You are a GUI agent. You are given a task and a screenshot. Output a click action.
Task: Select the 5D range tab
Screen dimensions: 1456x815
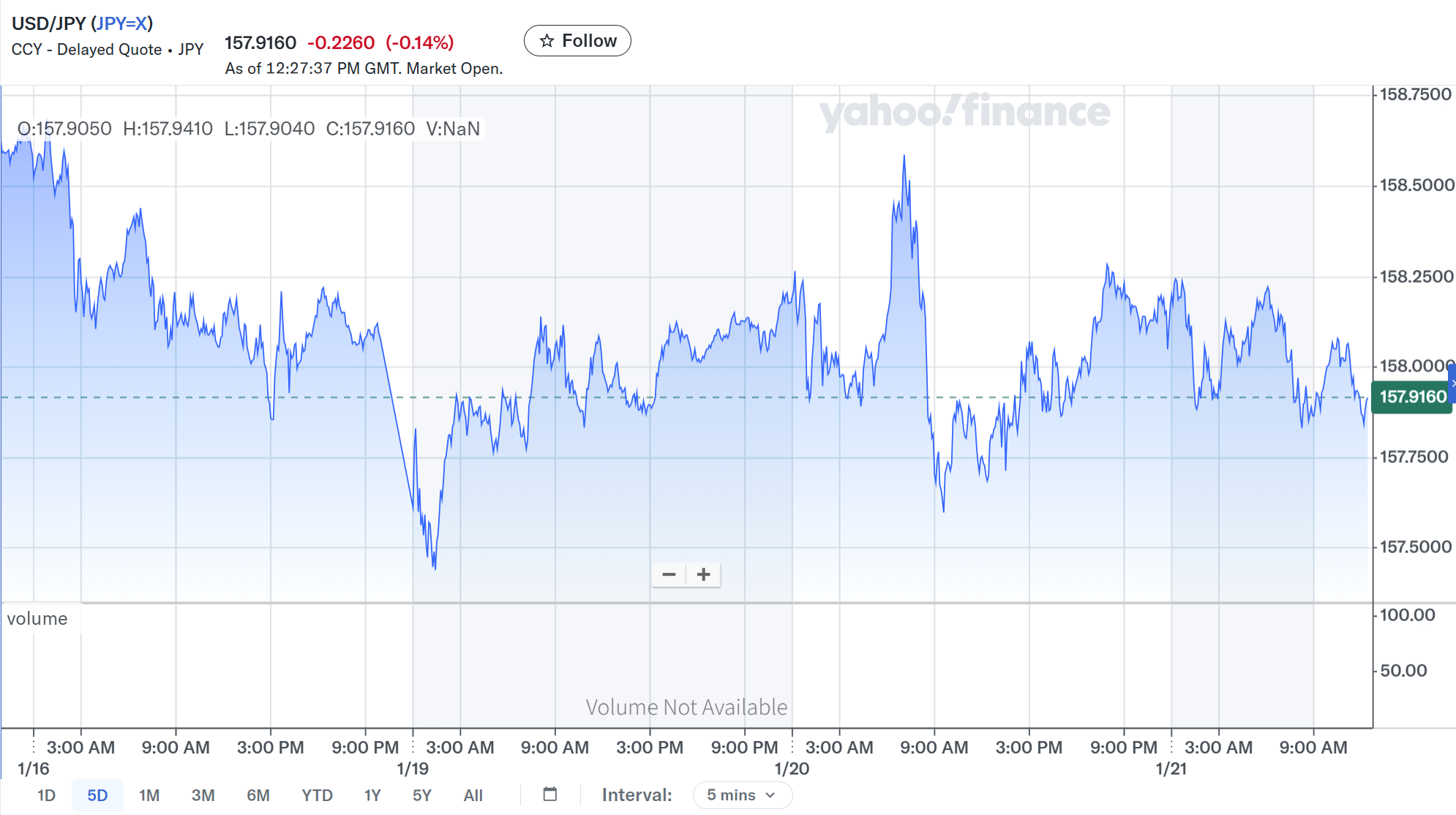point(97,795)
